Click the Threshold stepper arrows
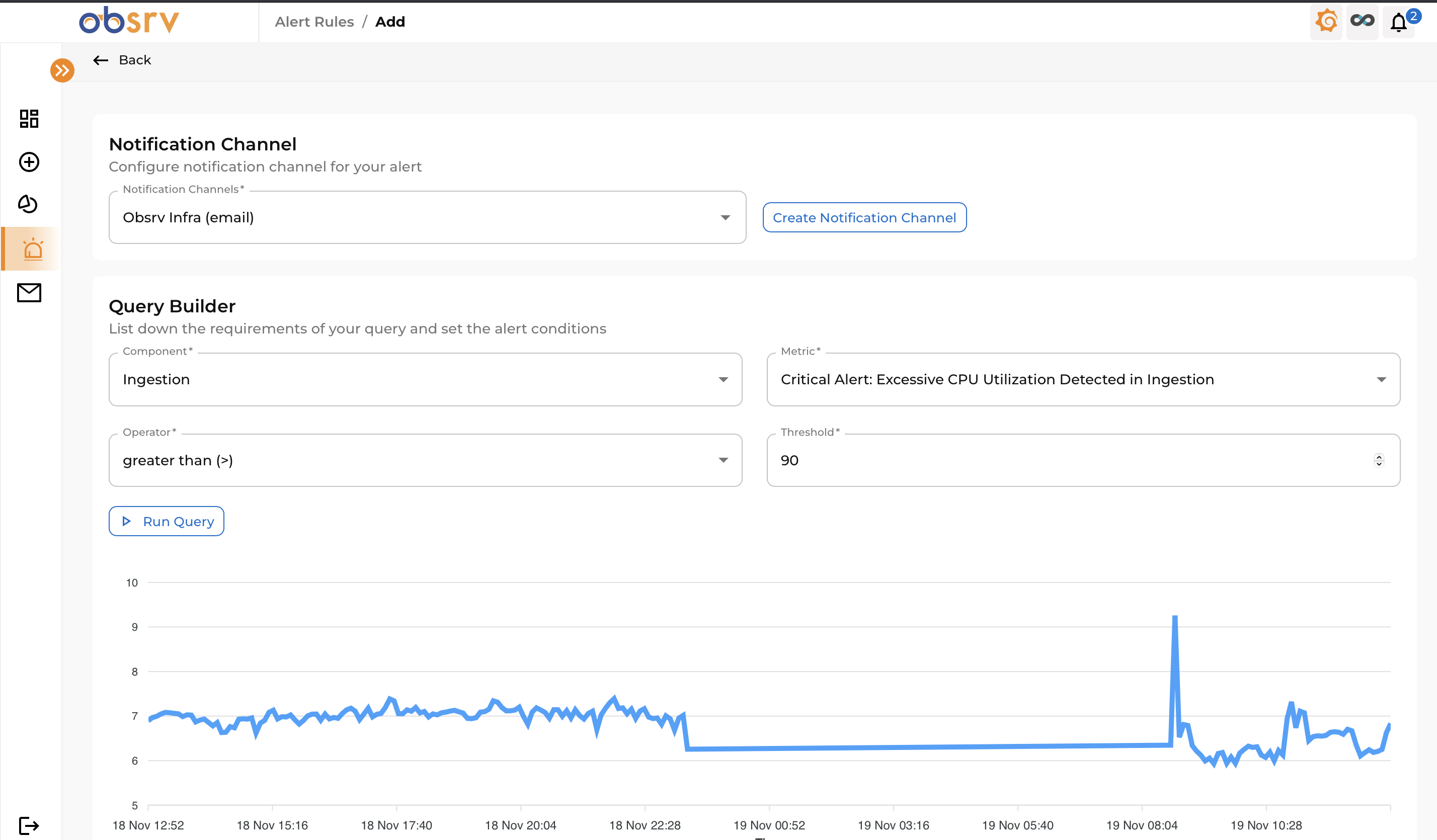The width and height of the screenshot is (1437, 840). [x=1378, y=460]
